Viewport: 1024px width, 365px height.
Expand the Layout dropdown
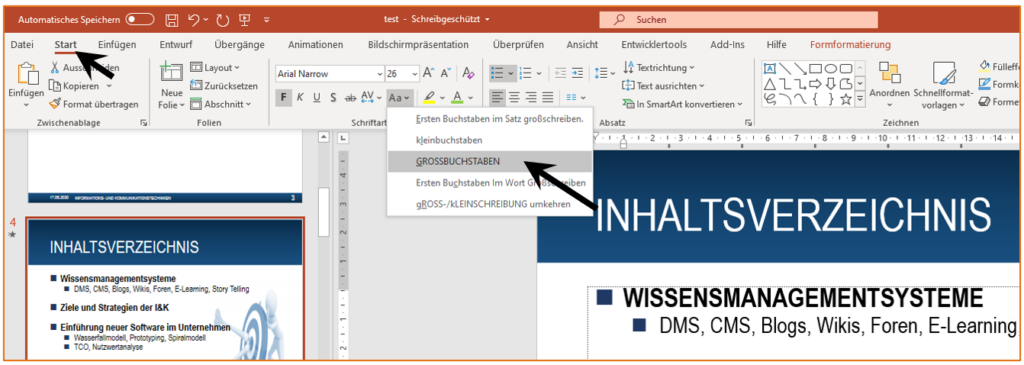click(215, 67)
